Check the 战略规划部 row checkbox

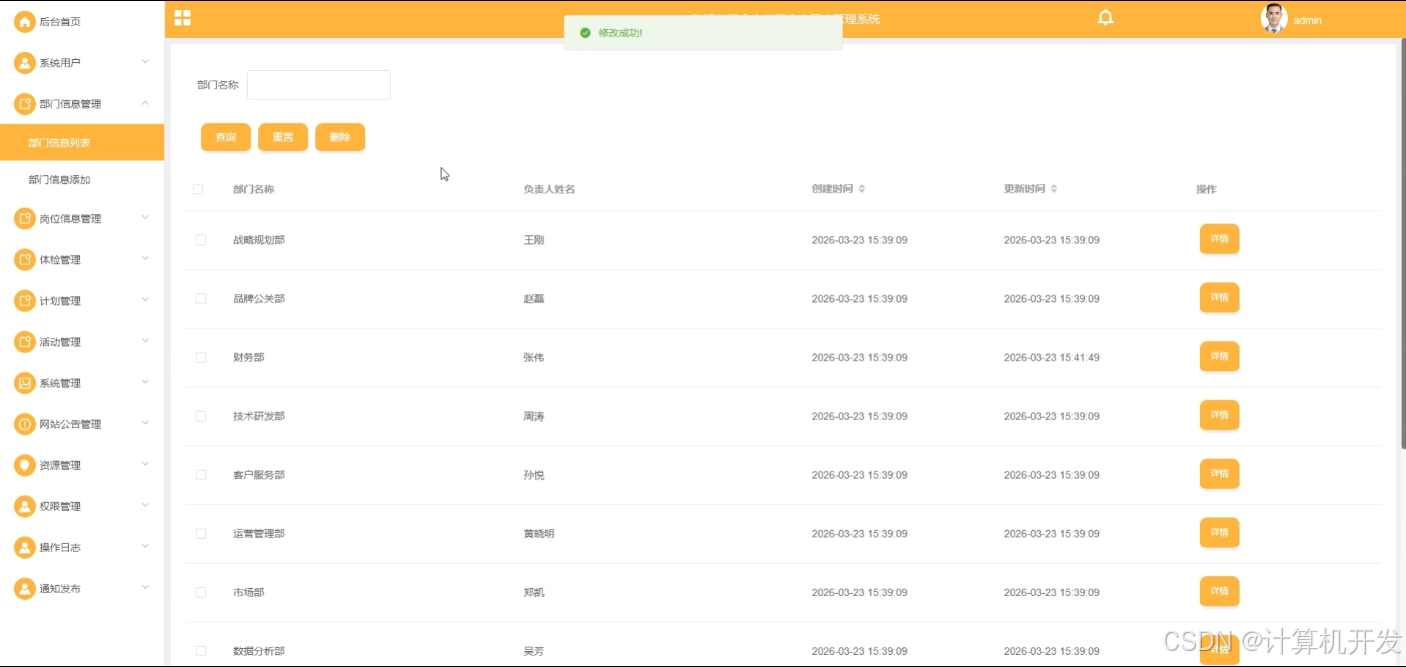click(201, 240)
